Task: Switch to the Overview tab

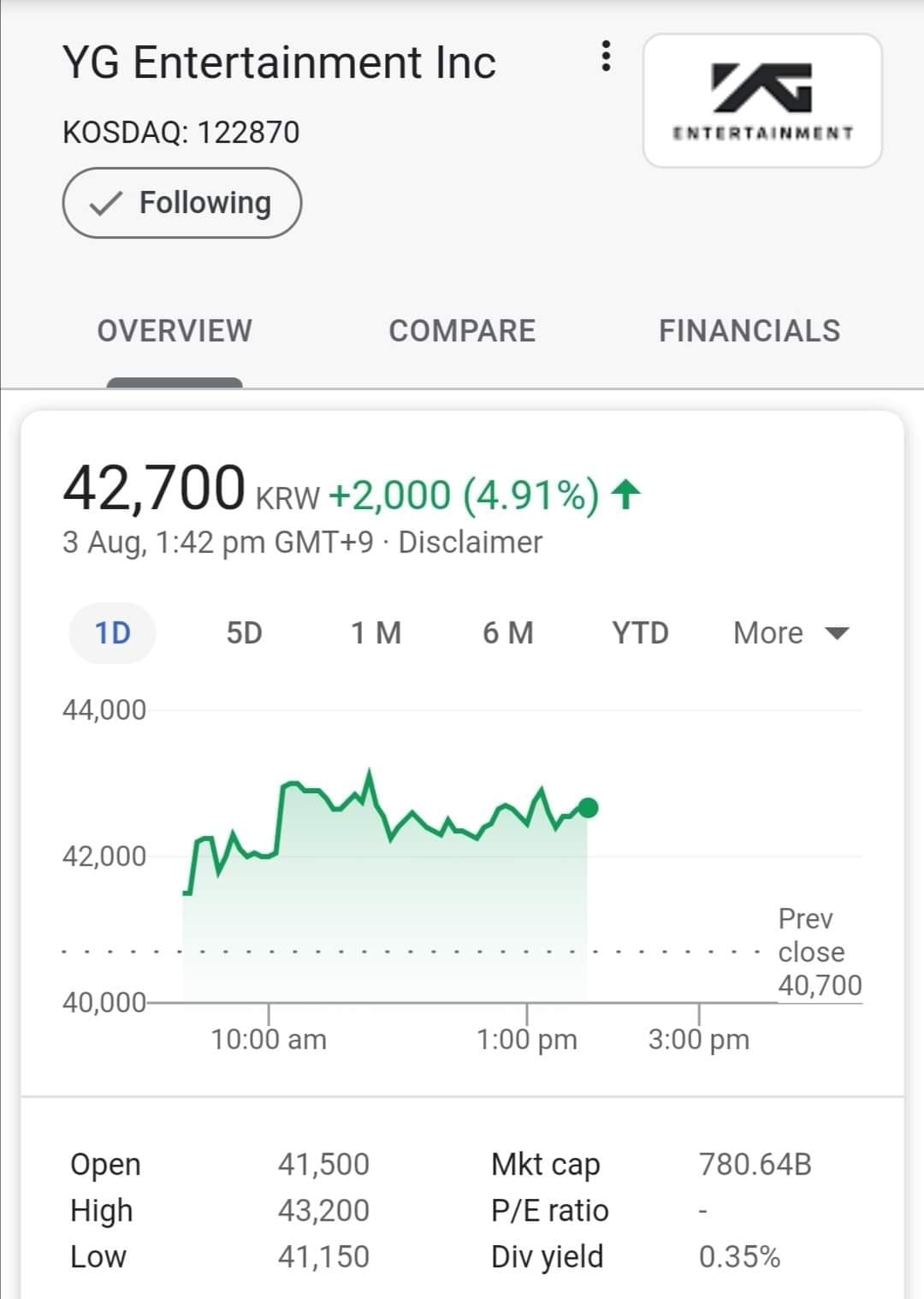Action: 175,330
